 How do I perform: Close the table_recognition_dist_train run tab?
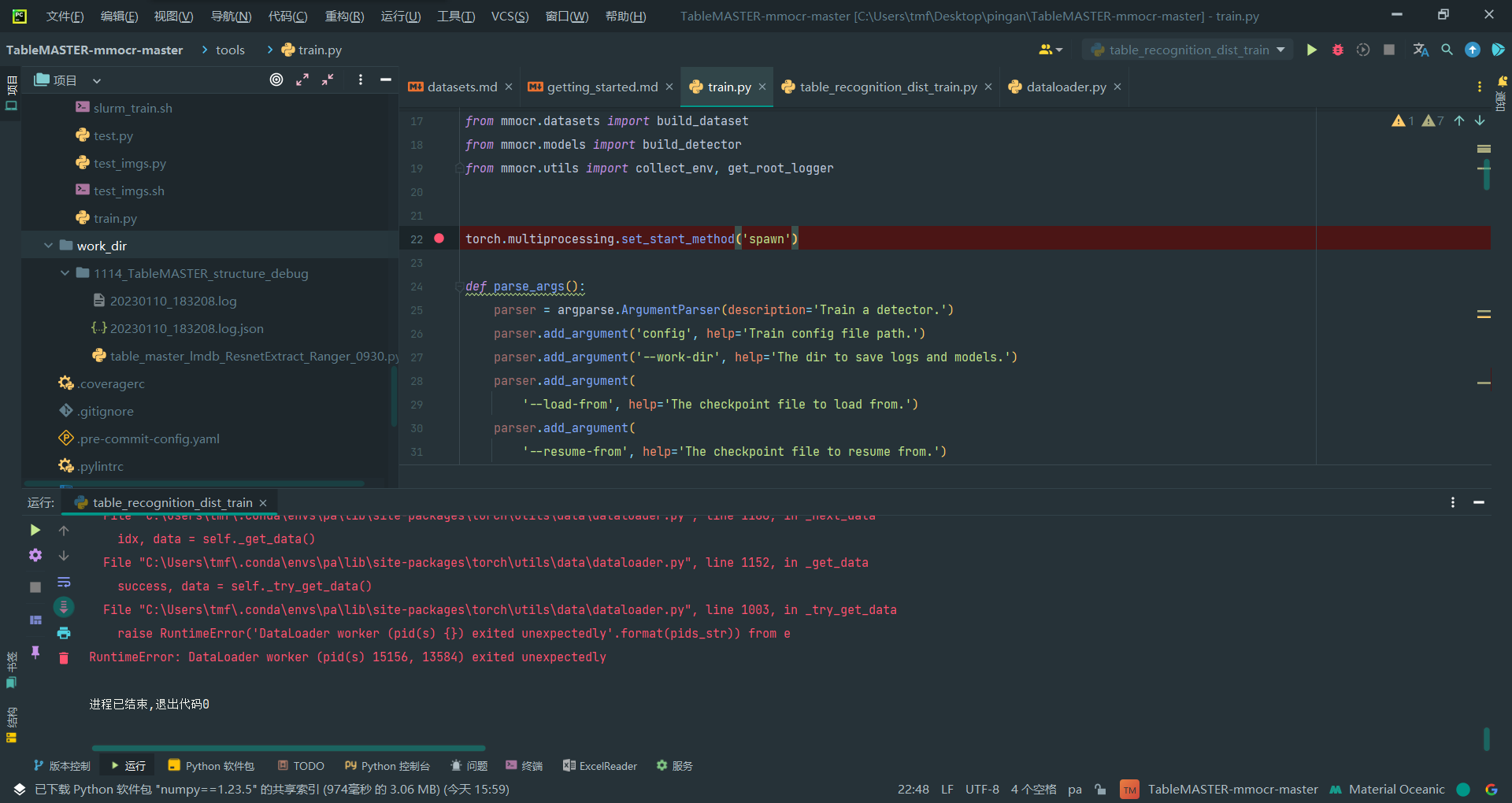(263, 502)
